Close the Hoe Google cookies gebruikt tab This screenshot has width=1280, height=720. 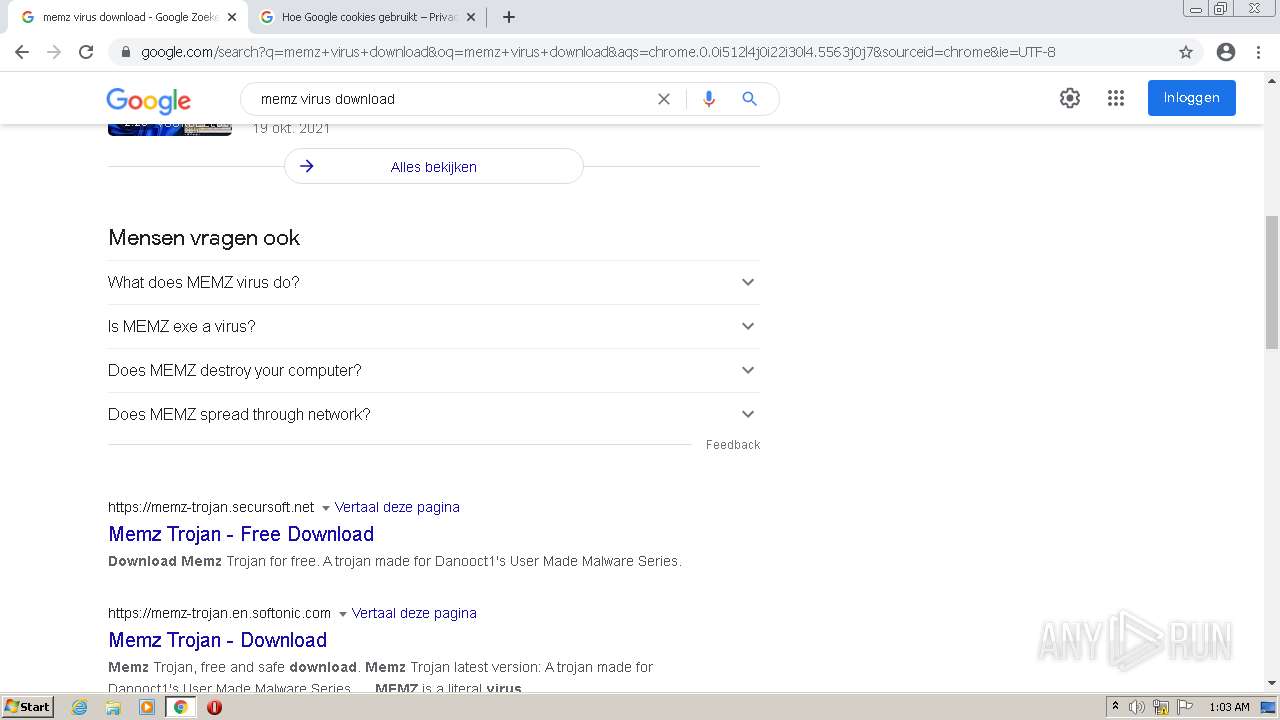471,17
